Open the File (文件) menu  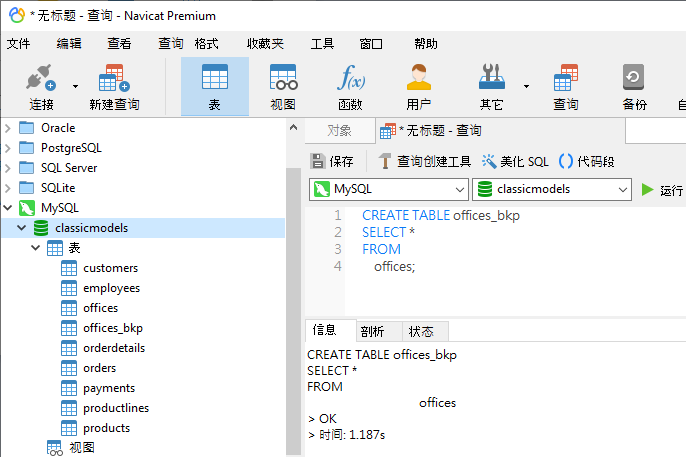coord(18,44)
